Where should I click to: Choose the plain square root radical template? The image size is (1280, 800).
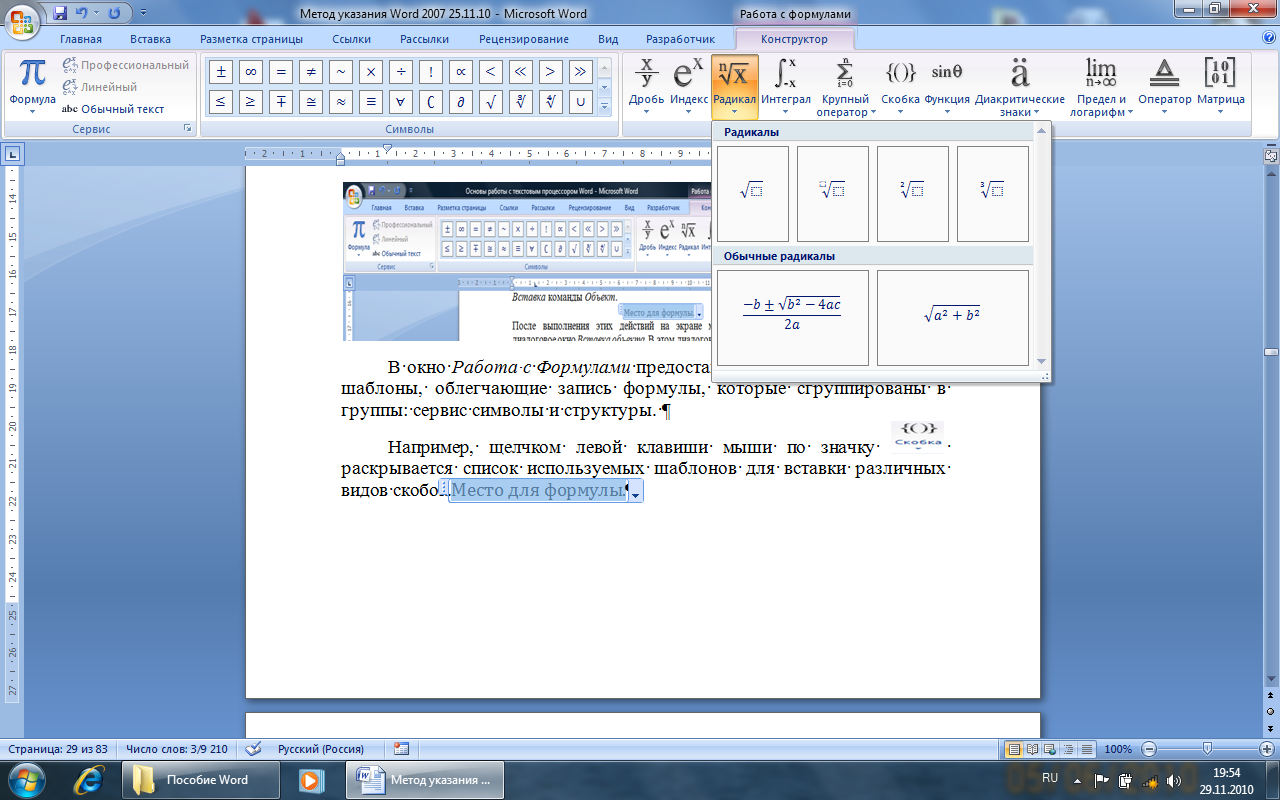[753, 194]
